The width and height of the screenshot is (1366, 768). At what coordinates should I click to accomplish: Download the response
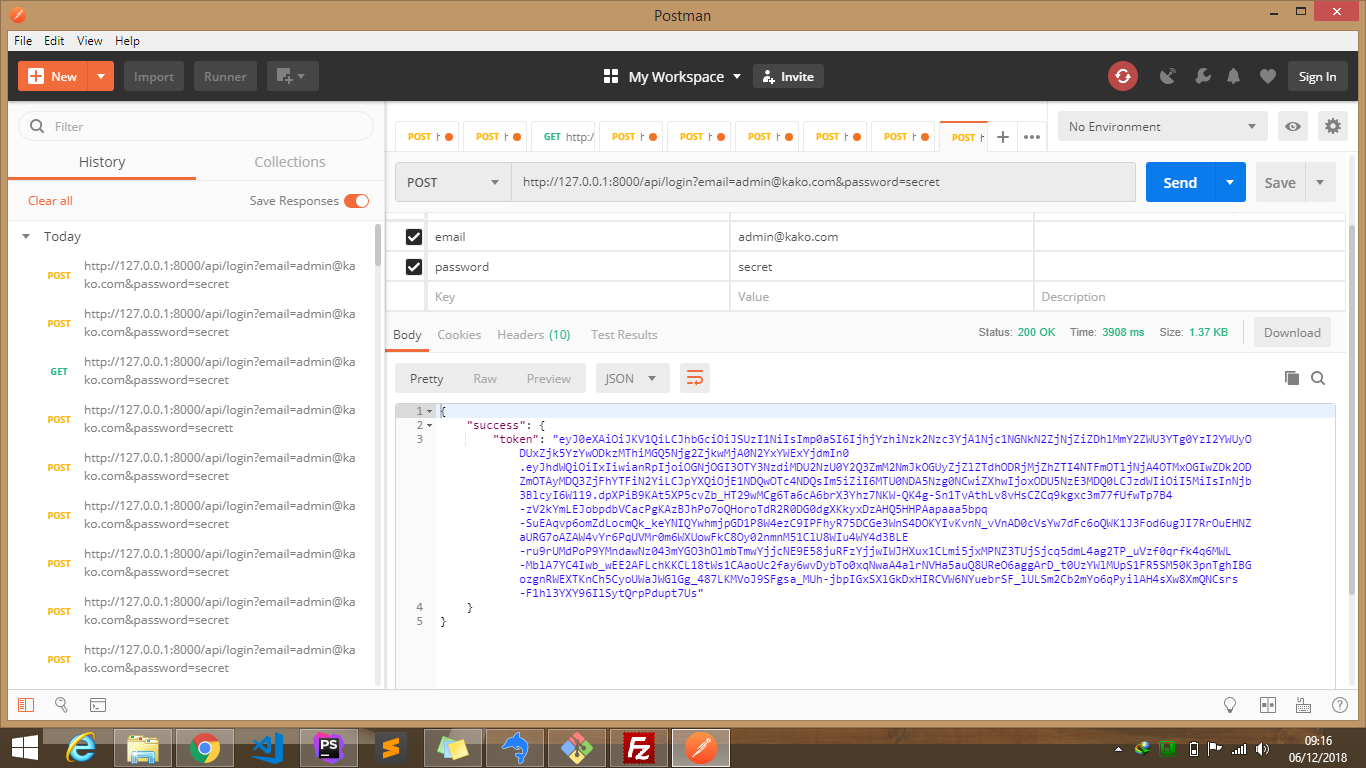[x=1292, y=333]
